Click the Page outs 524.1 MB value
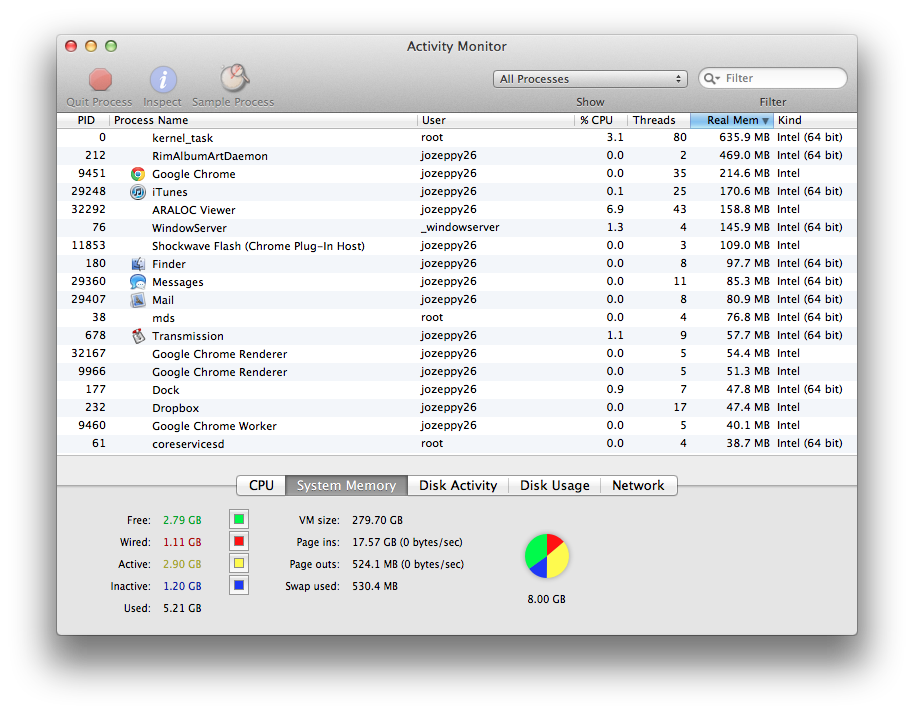This screenshot has width=914, height=714. [408, 564]
